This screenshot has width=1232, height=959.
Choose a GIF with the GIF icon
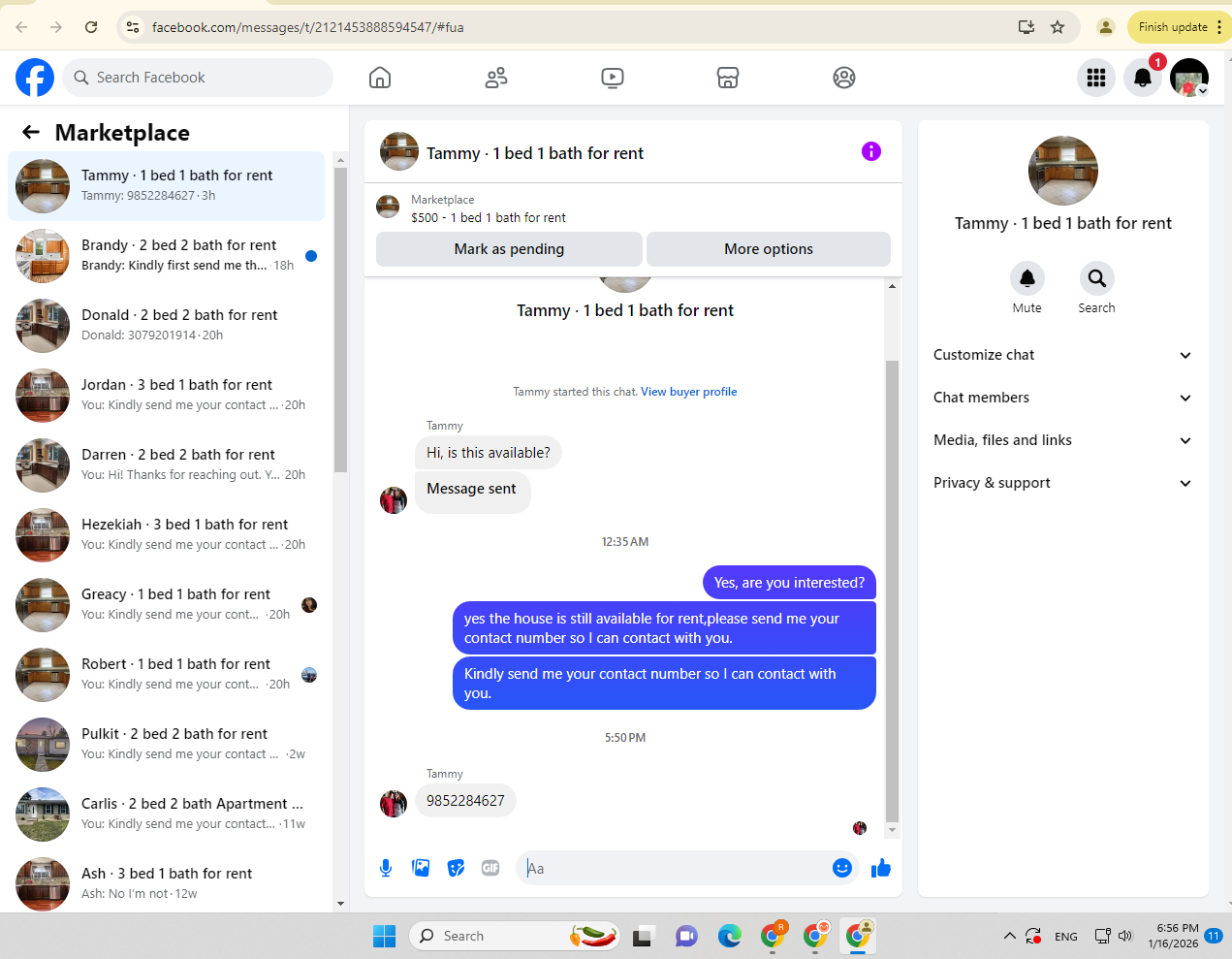pos(490,868)
